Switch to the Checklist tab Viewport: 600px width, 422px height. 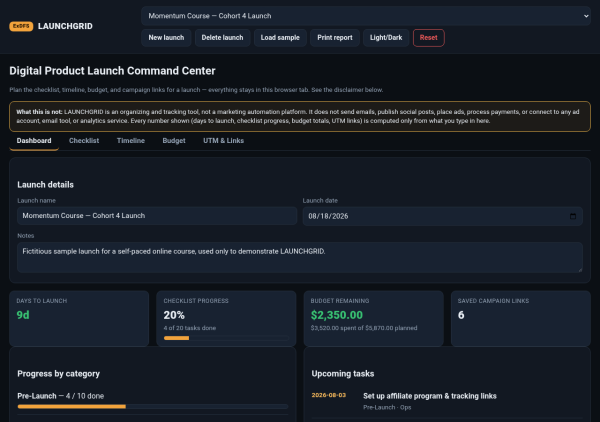[x=84, y=141]
